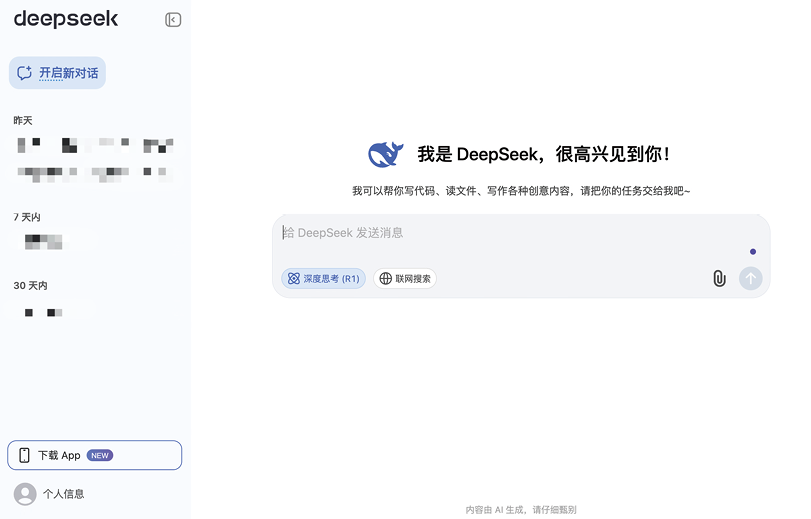Click the NEW badge on download app
Image resolution: width=811 pixels, height=519 pixels.
[100, 455]
